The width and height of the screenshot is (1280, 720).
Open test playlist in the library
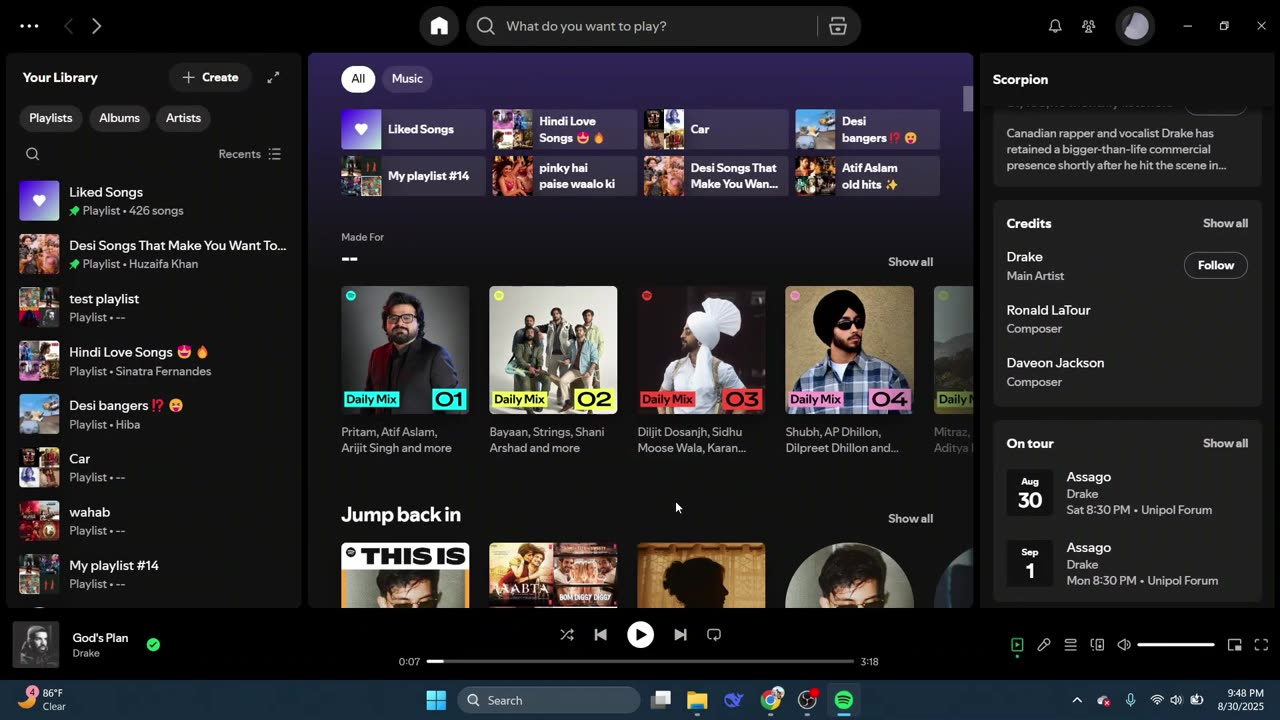[154, 307]
